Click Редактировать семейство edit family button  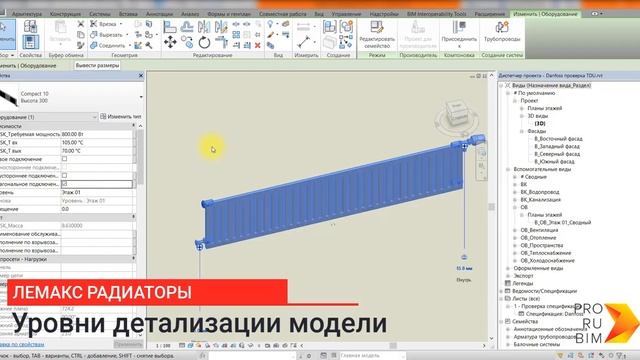tap(377, 34)
